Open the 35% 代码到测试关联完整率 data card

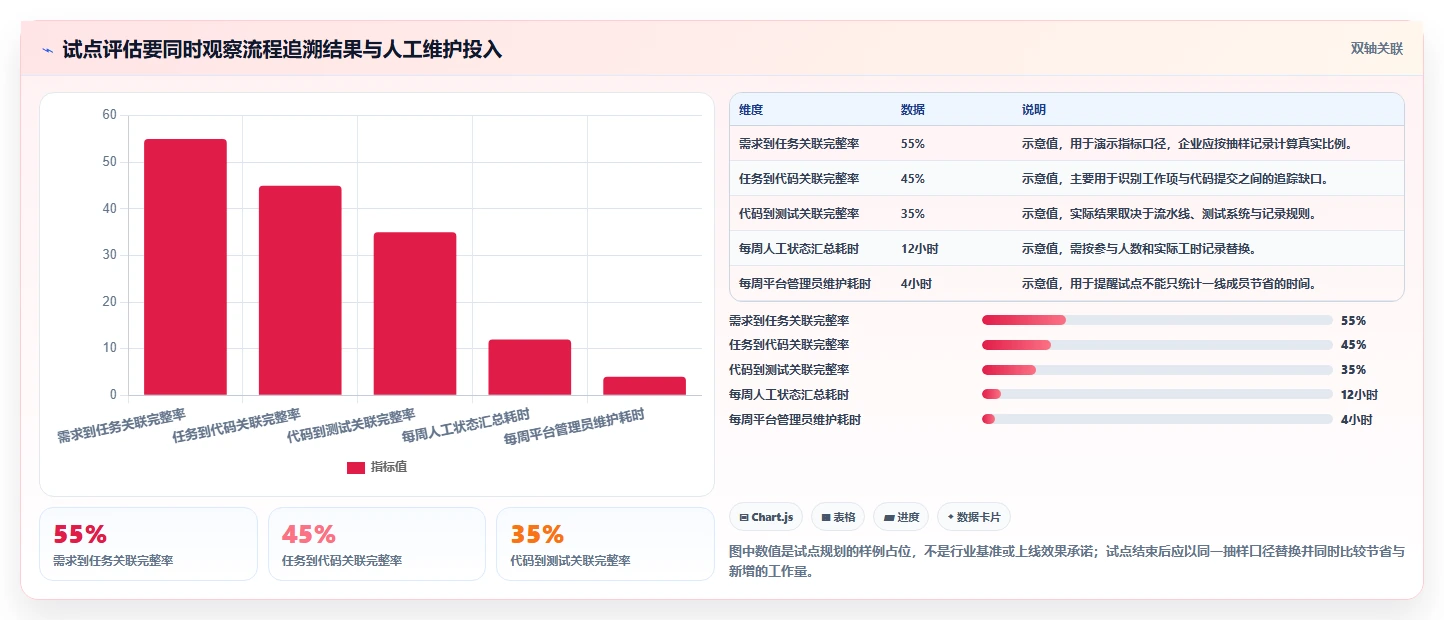pos(605,544)
